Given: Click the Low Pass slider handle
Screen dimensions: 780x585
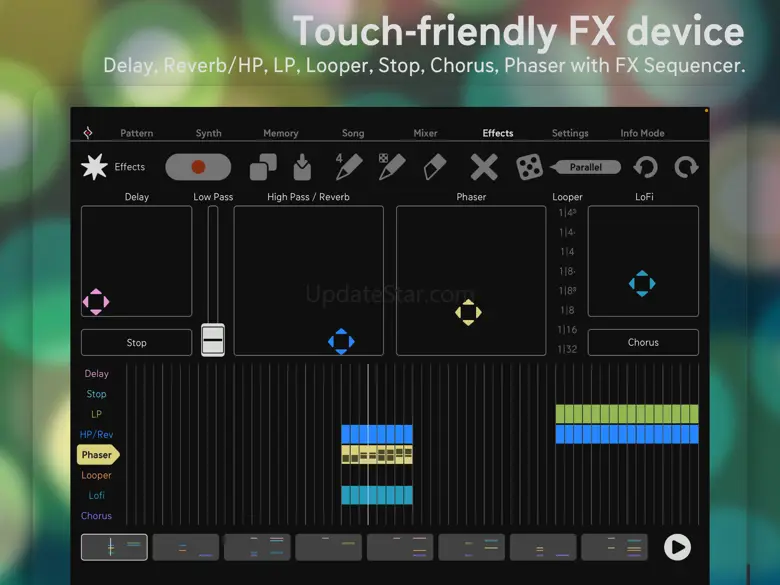Looking at the screenshot, I should (x=213, y=340).
